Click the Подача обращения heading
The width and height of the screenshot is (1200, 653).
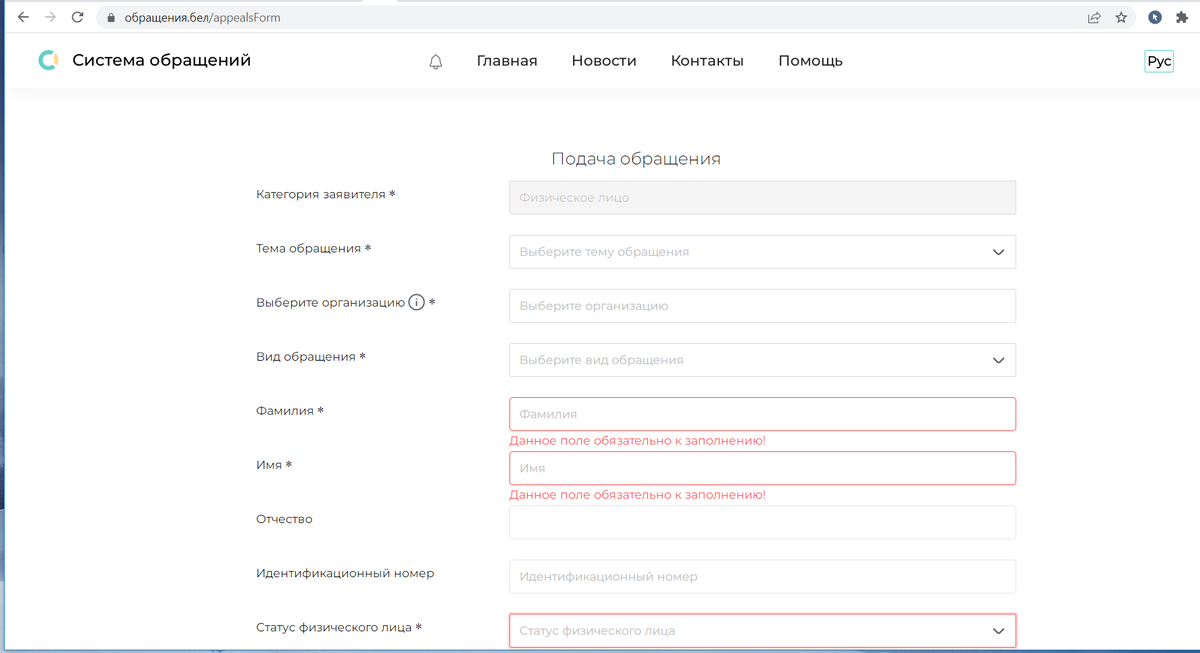pos(636,159)
